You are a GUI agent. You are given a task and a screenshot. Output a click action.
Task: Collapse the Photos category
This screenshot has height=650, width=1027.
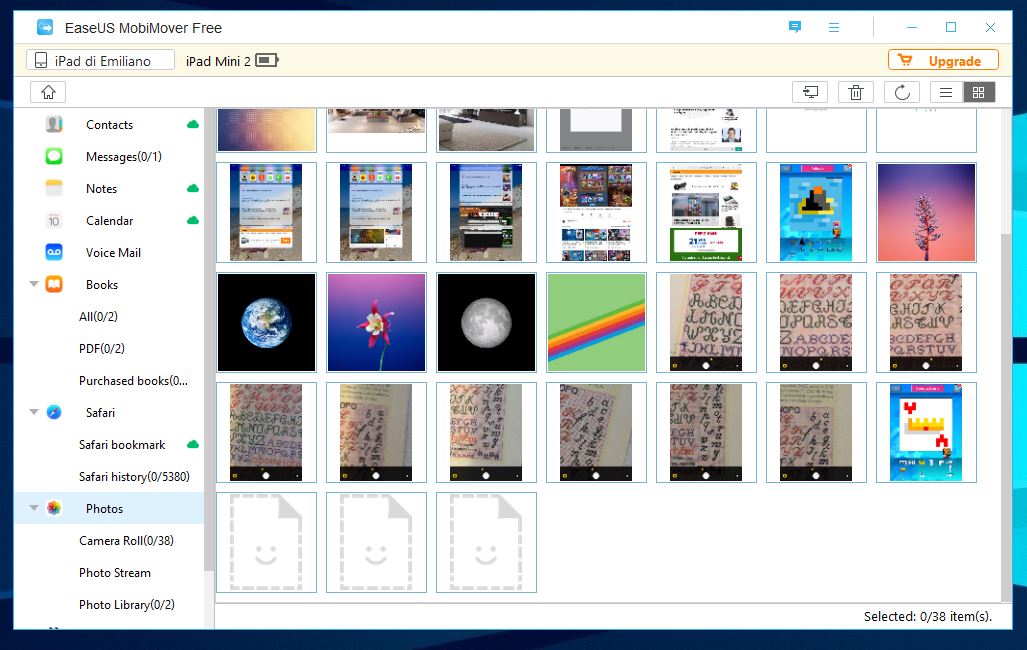(x=34, y=509)
